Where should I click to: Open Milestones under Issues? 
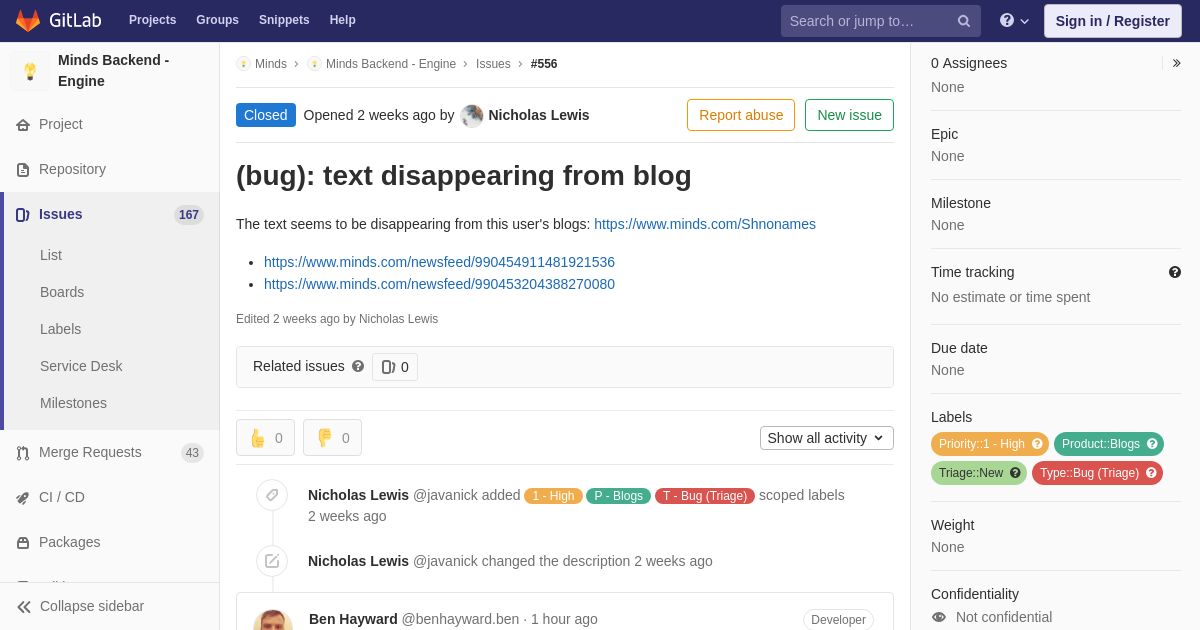pyautogui.click(x=73, y=403)
